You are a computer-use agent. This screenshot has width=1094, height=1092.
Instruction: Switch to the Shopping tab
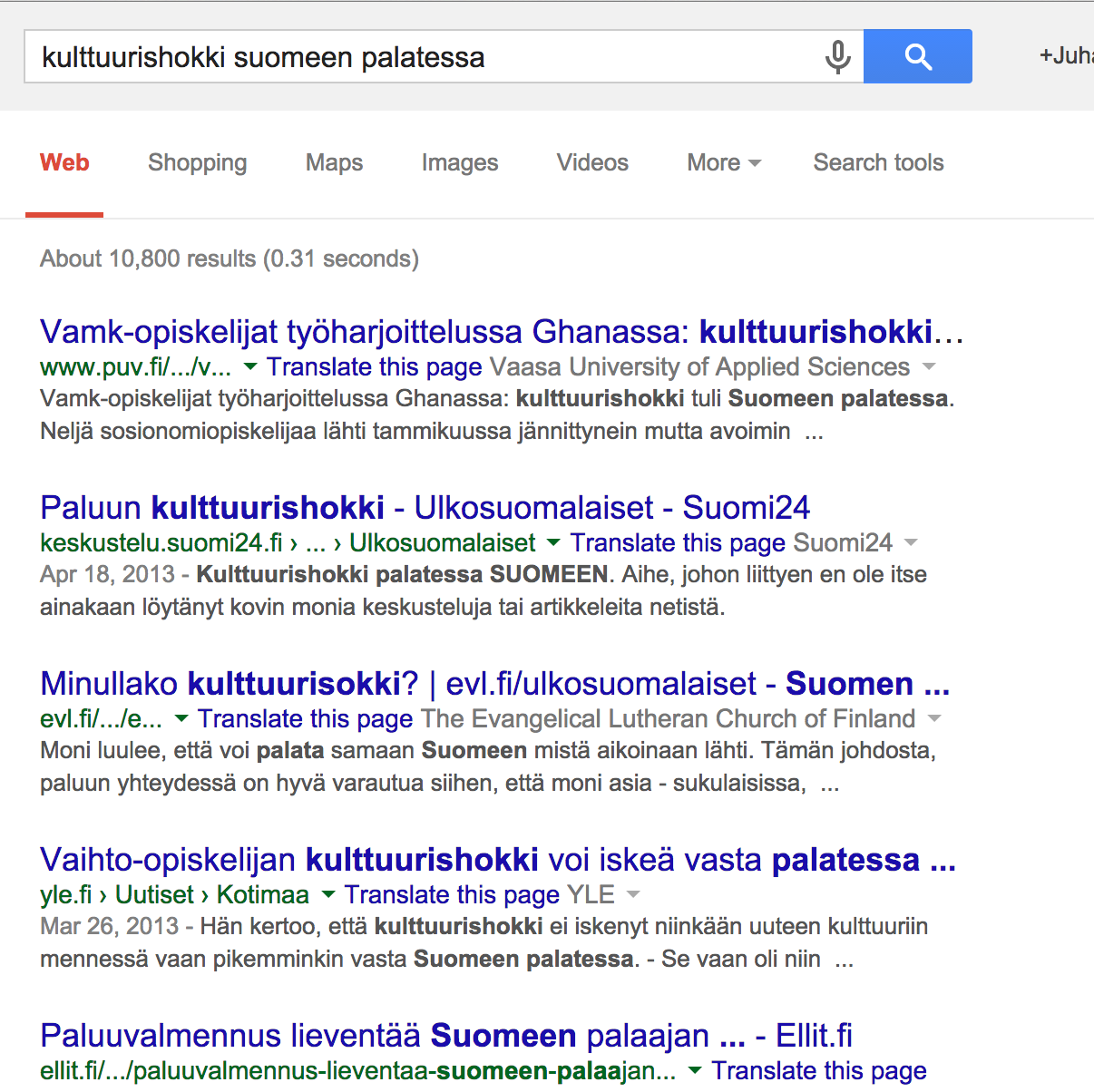point(197,162)
